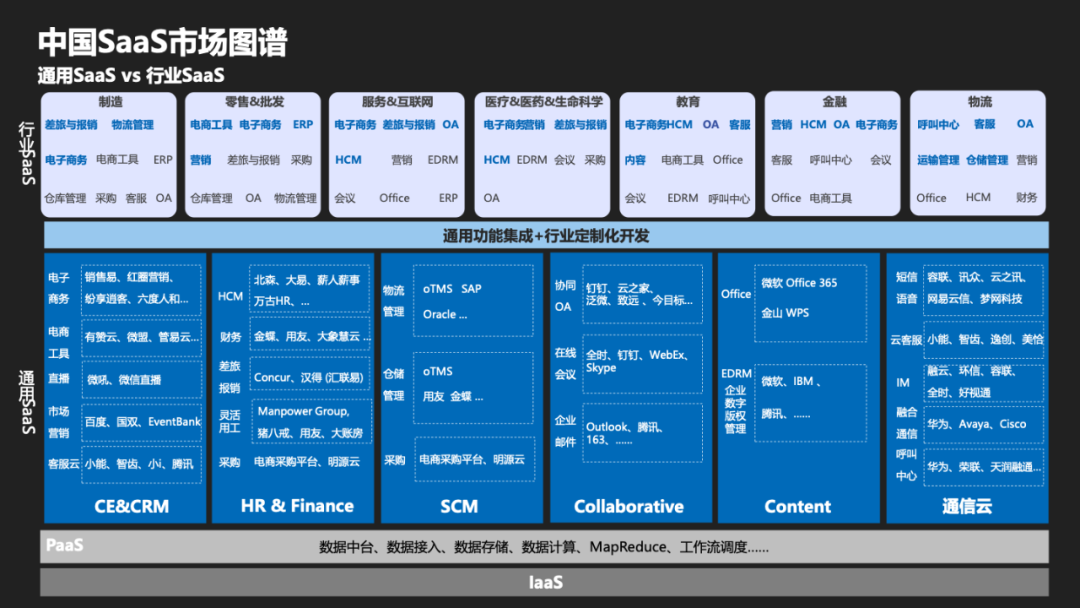Click the 北森、大易、薪人薪事 box

tap(310, 290)
